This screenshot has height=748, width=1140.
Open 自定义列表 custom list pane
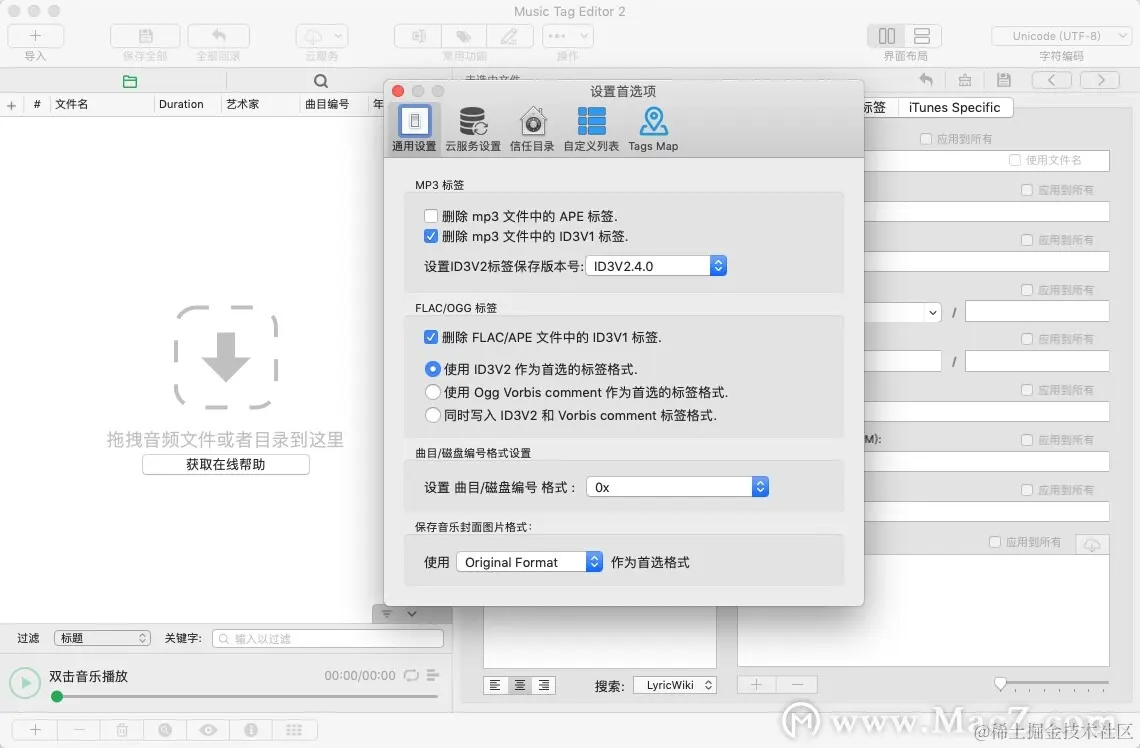591,129
